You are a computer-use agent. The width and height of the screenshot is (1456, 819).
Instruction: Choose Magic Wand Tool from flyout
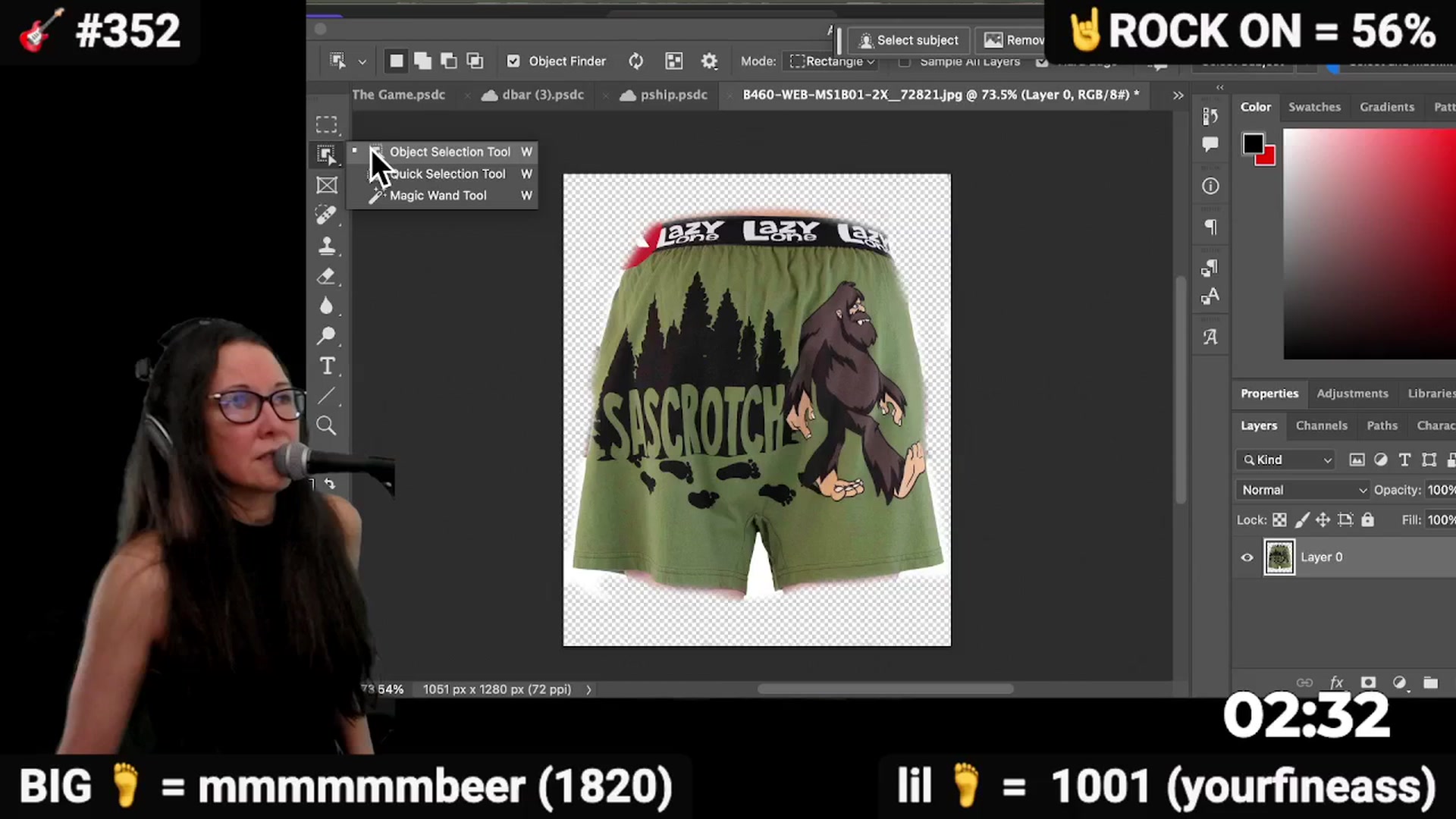click(442, 196)
